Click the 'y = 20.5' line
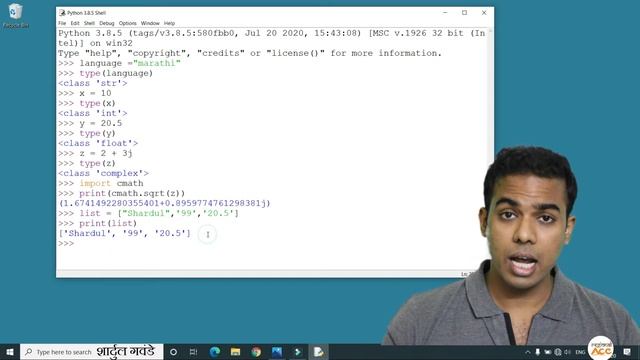 point(100,123)
